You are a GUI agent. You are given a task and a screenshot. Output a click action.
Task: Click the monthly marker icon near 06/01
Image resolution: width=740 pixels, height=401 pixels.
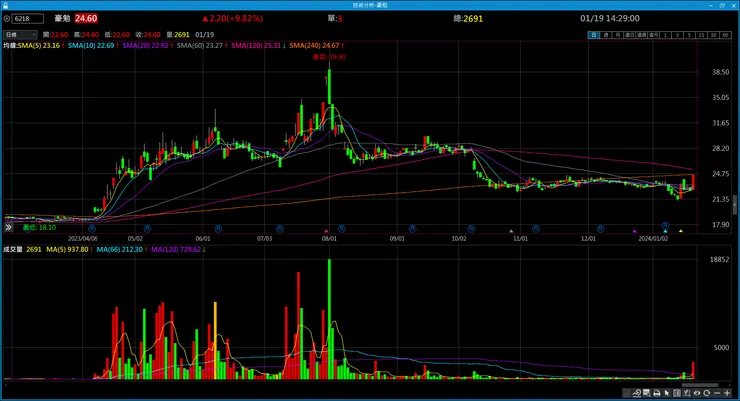coord(218,229)
